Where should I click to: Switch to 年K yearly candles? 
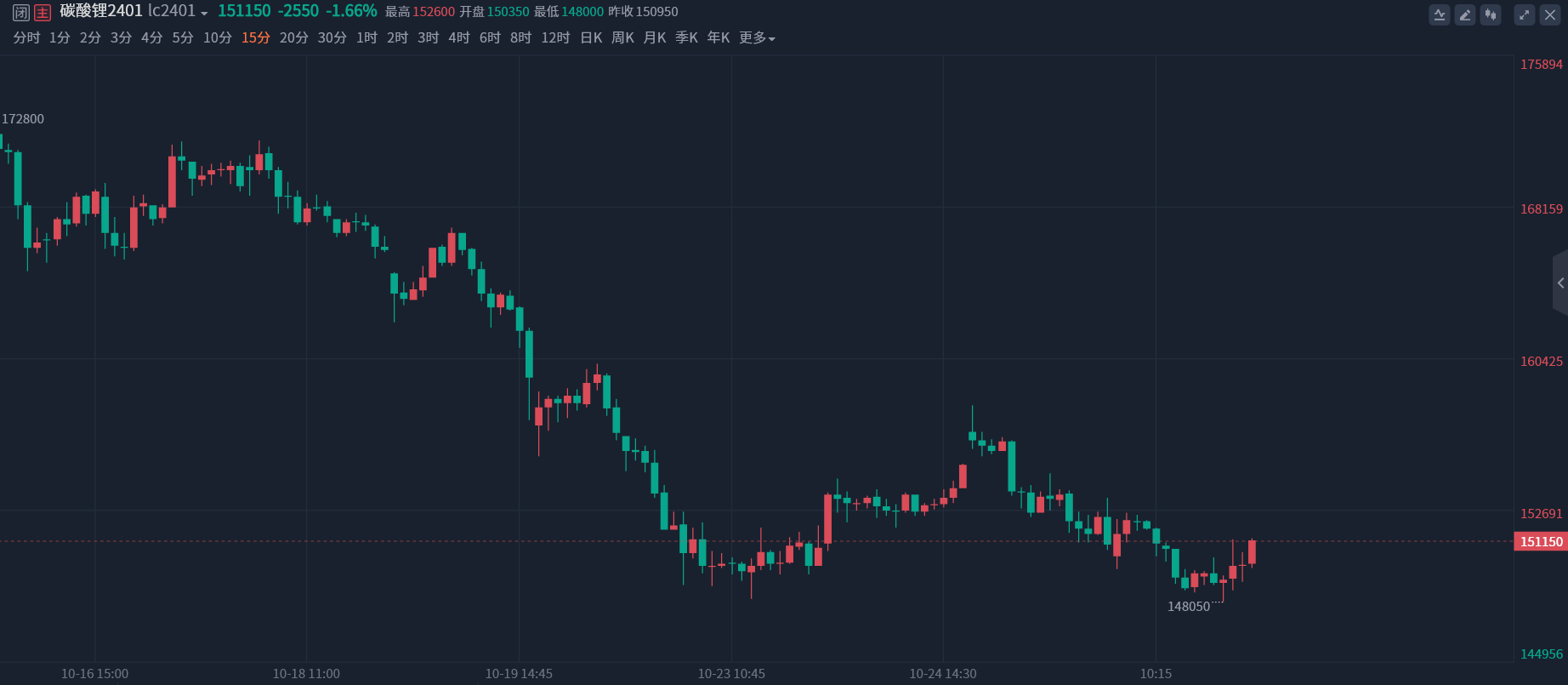click(719, 37)
